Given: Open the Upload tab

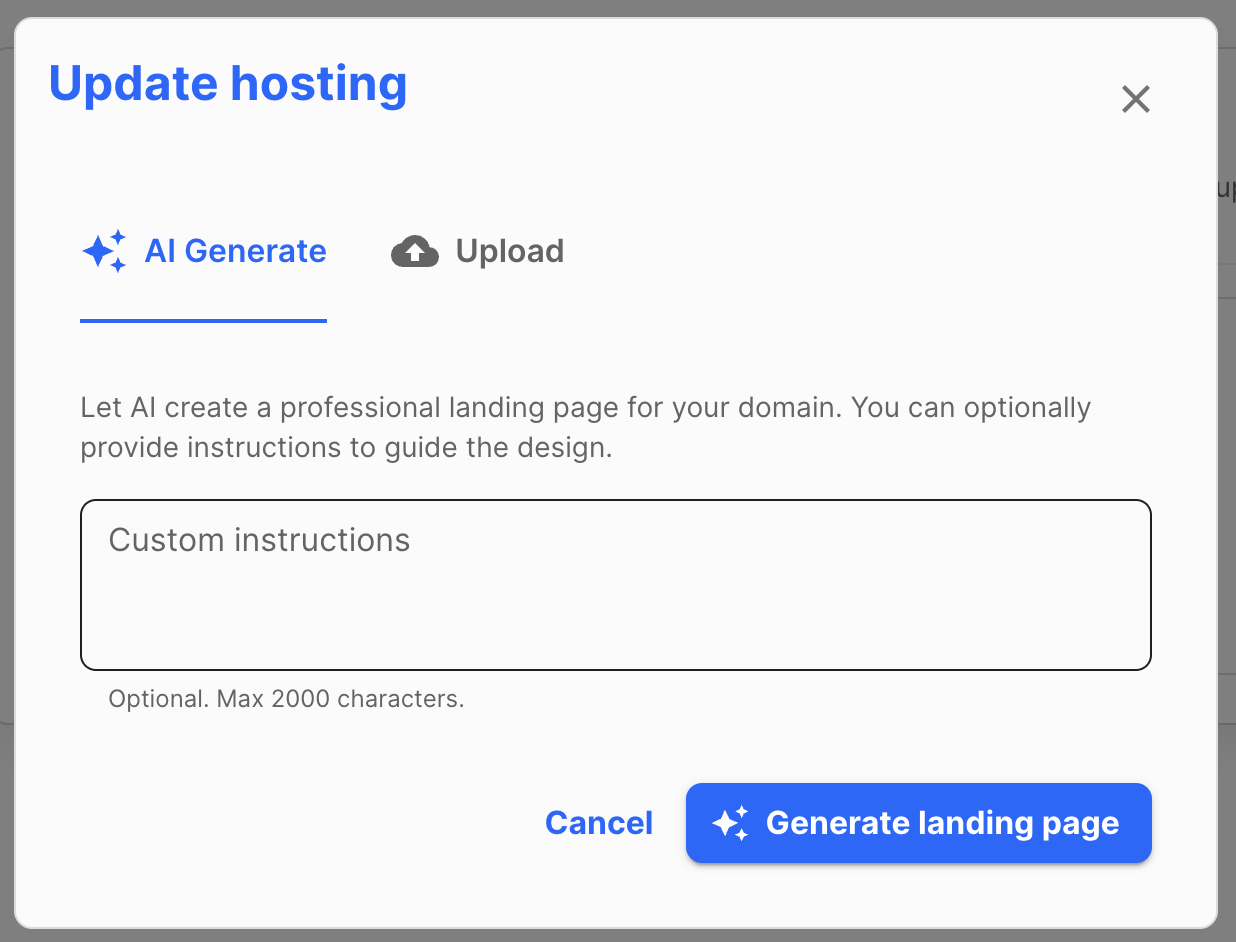Looking at the screenshot, I should pos(478,251).
